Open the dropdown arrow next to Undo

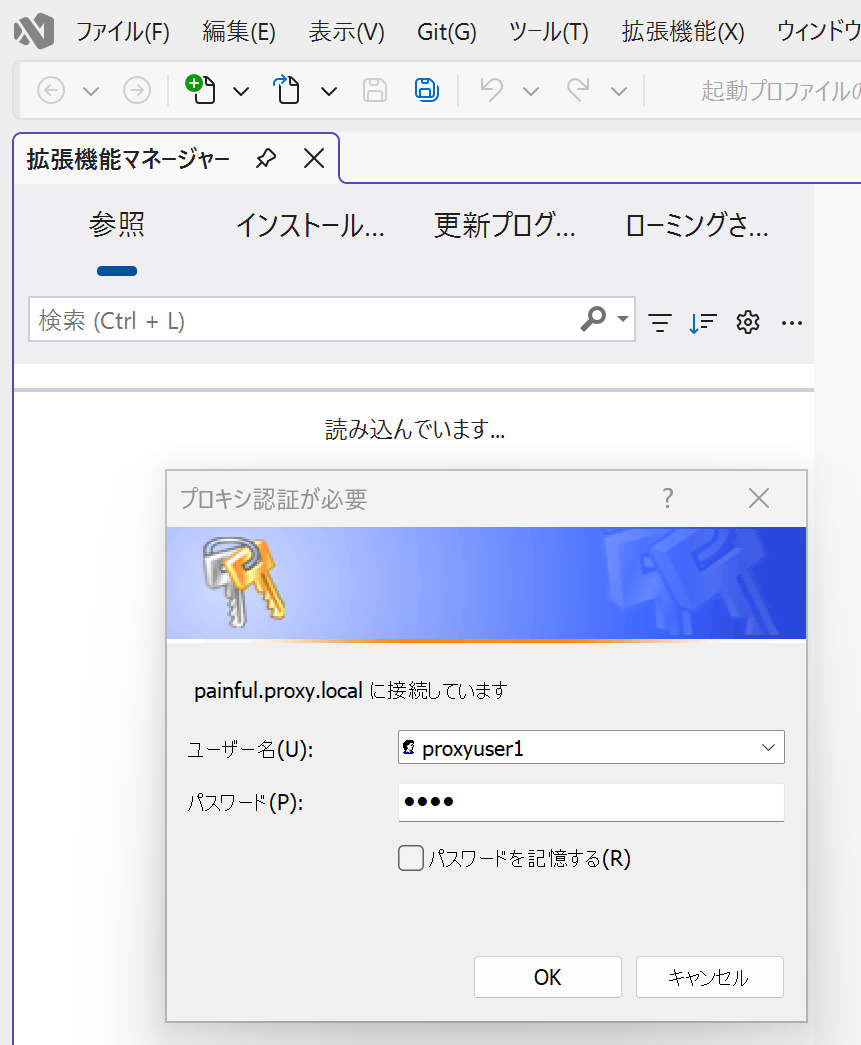point(531,89)
